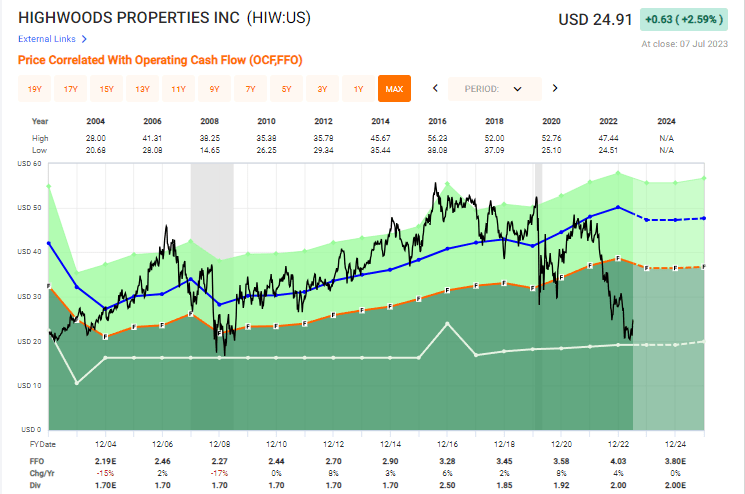Viewport: 745px width, 494px height.
Task: Switch to the 17Y range
Action: 71,89
